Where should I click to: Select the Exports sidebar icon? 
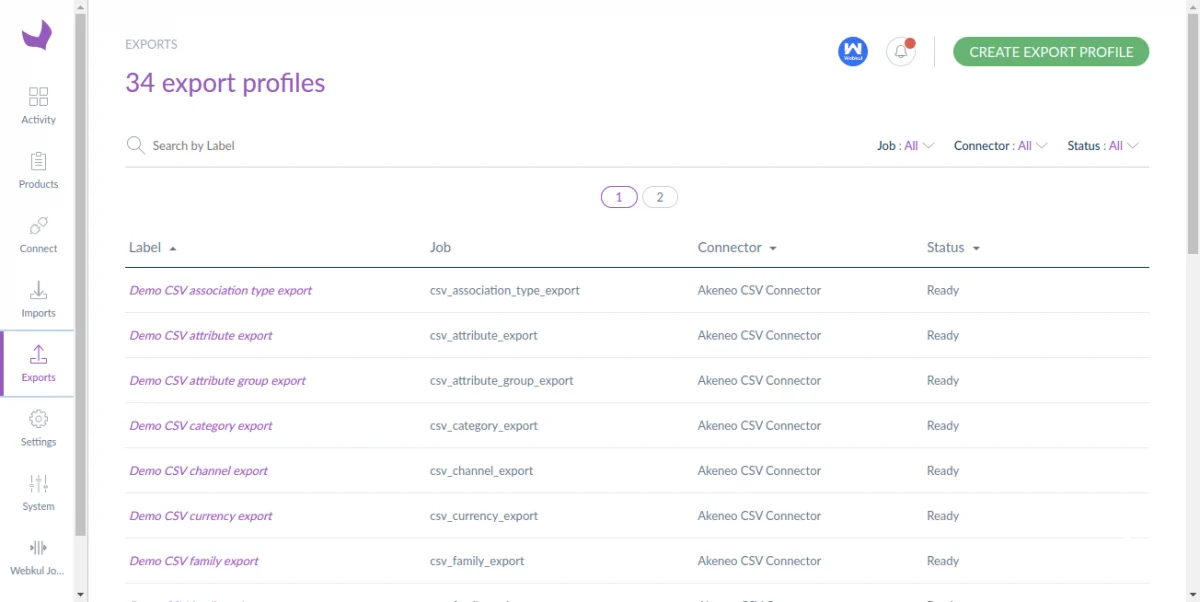tap(38, 363)
